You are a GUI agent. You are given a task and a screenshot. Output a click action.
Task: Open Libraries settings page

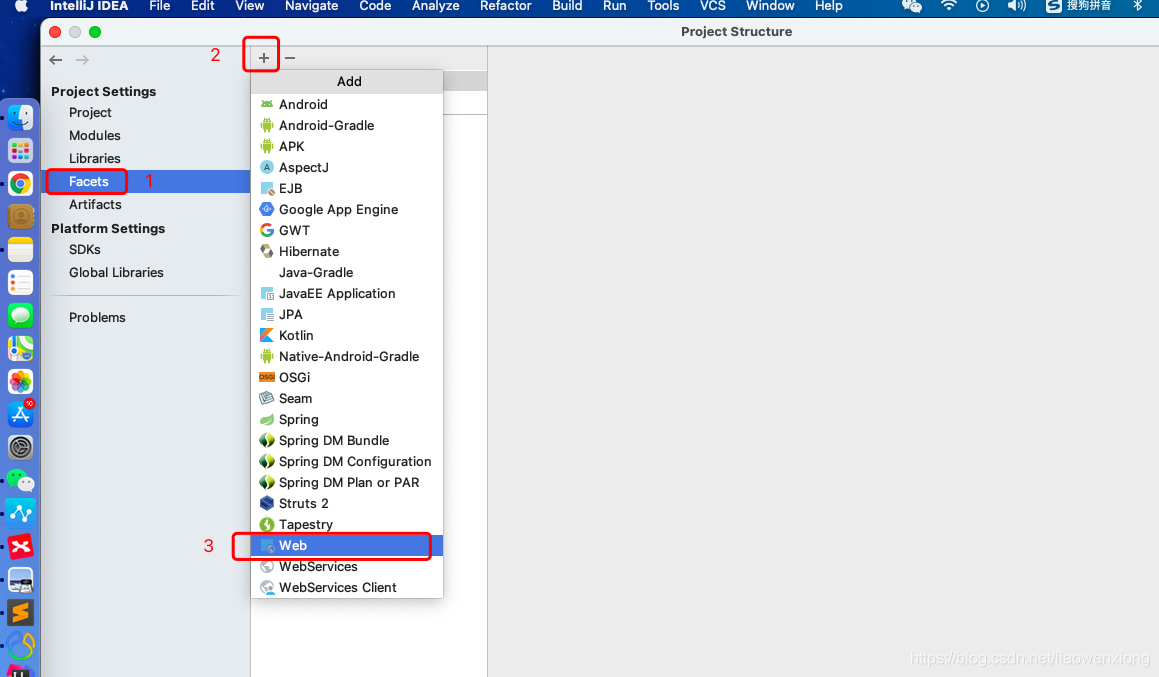95,158
